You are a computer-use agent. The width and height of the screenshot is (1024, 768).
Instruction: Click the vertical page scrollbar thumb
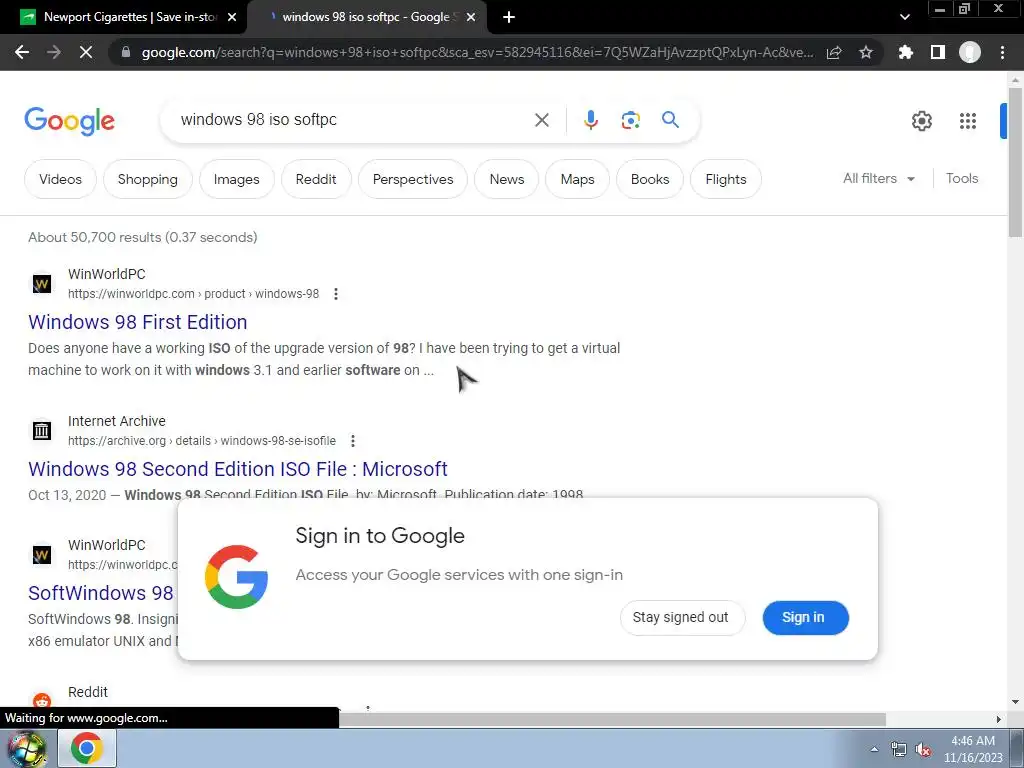click(1015, 162)
